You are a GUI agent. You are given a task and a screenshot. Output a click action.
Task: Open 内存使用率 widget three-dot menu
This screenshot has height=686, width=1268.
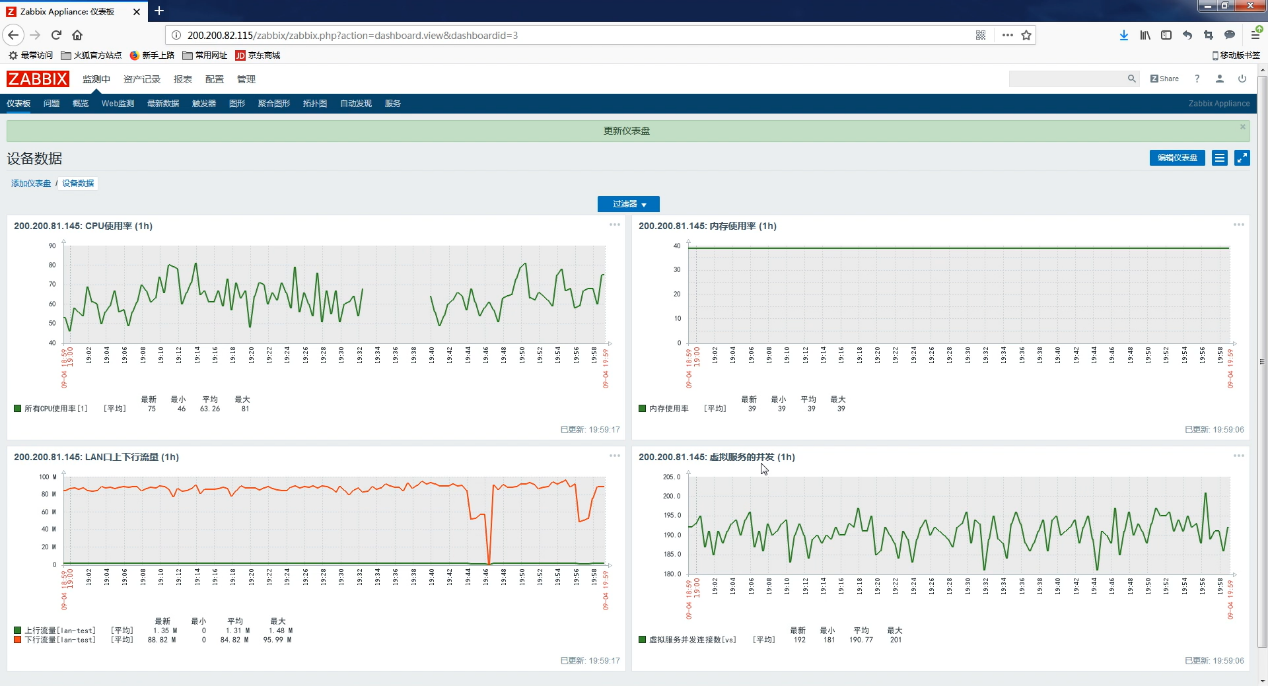pyautogui.click(x=1239, y=225)
